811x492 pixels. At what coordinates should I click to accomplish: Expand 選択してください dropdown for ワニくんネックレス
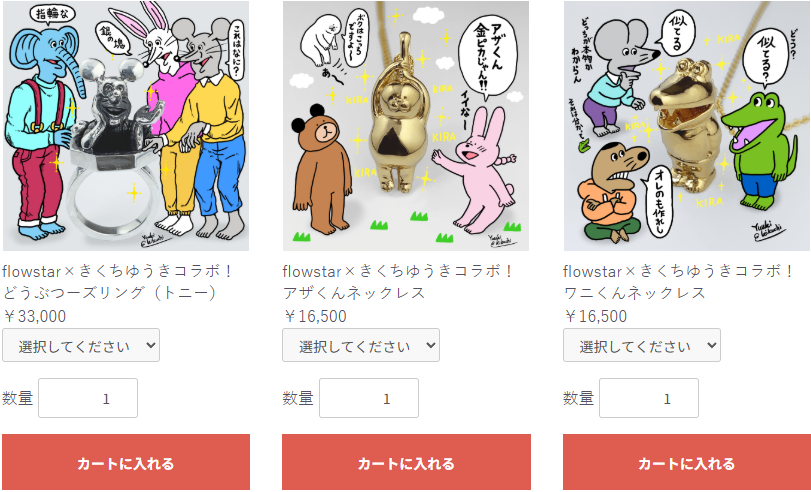click(x=642, y=345)
